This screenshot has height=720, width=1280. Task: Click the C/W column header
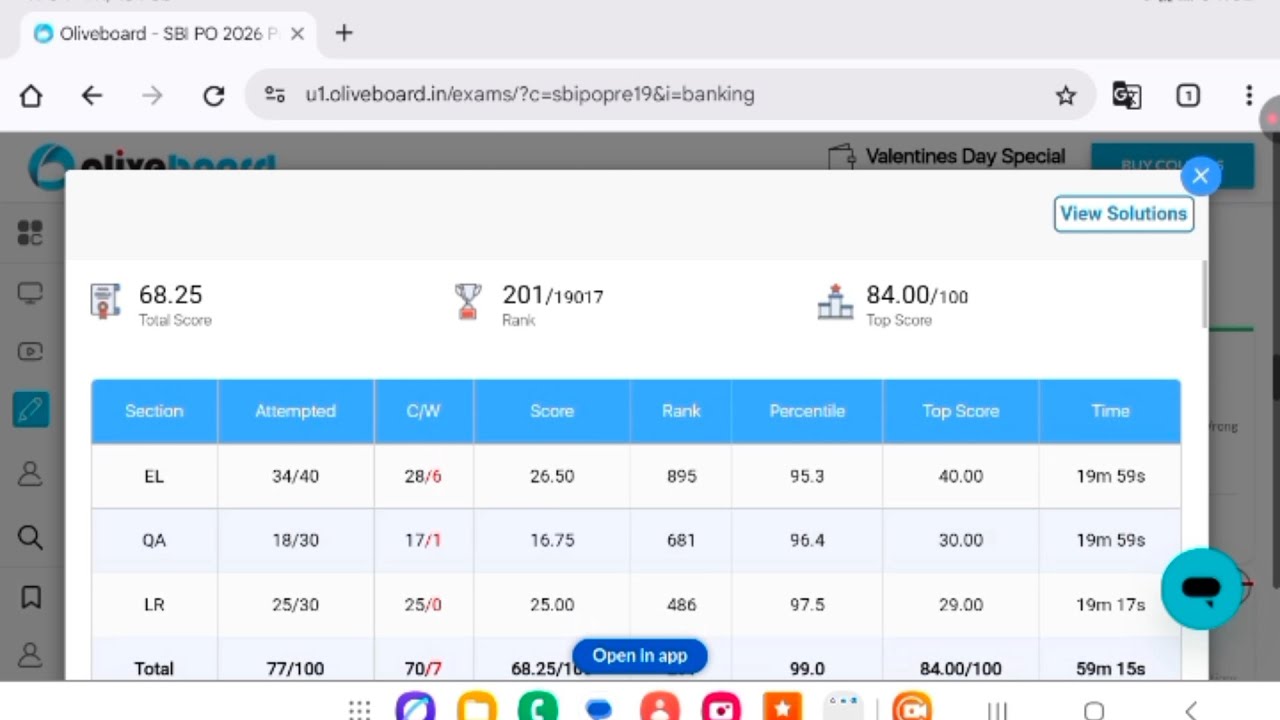click(x=424, y=411)
